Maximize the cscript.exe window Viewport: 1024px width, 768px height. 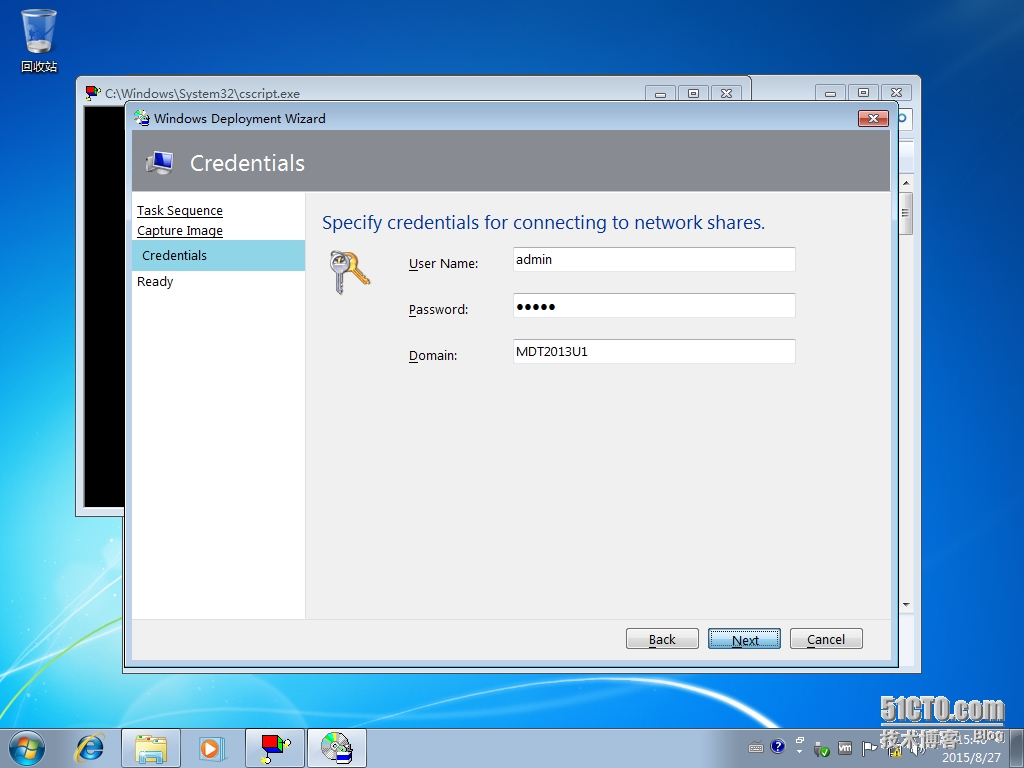coord(694,93)
